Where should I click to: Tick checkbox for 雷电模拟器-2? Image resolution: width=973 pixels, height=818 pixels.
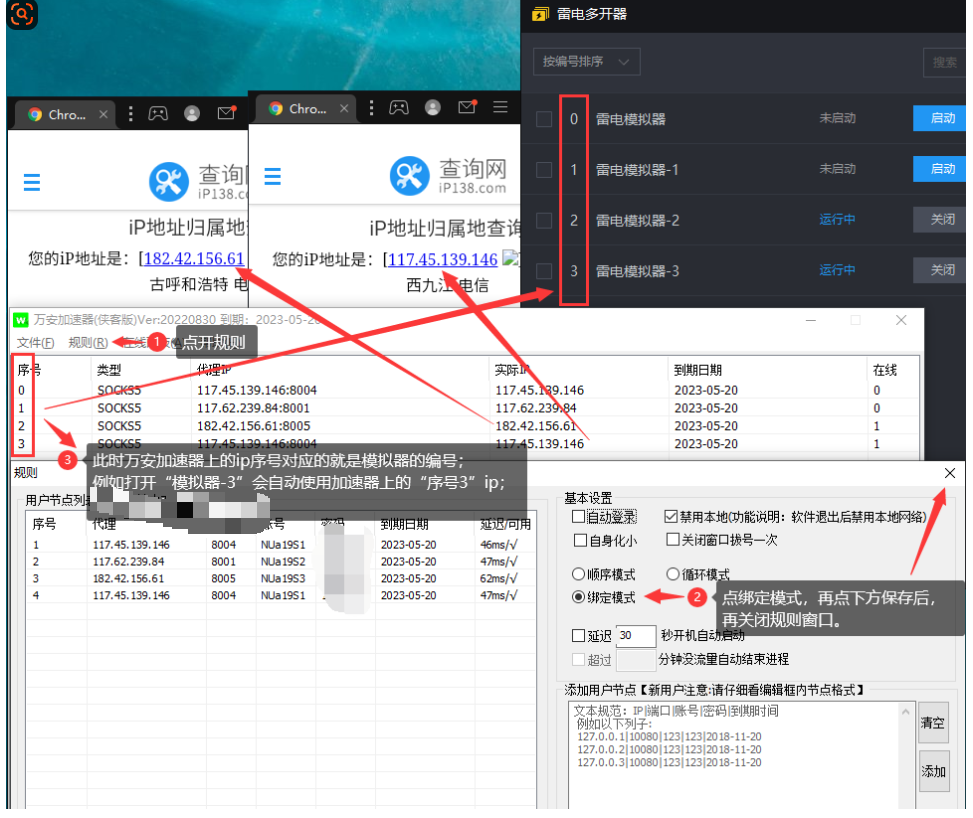point(544,220)
